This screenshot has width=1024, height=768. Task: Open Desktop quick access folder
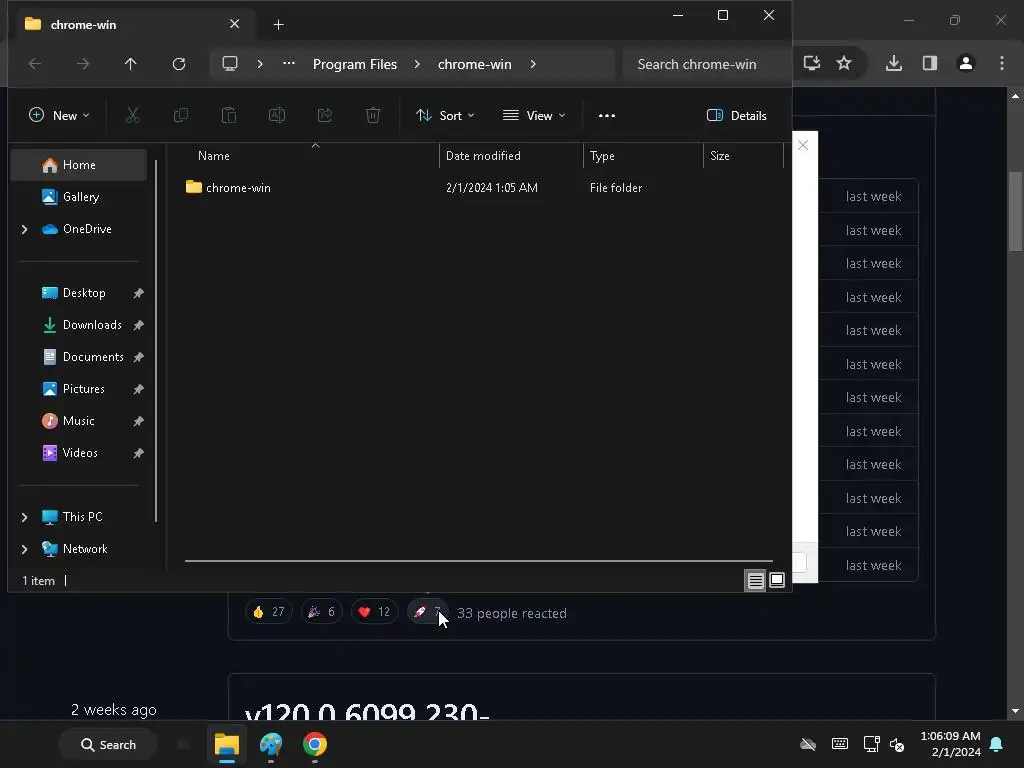[x=84, y=293]
